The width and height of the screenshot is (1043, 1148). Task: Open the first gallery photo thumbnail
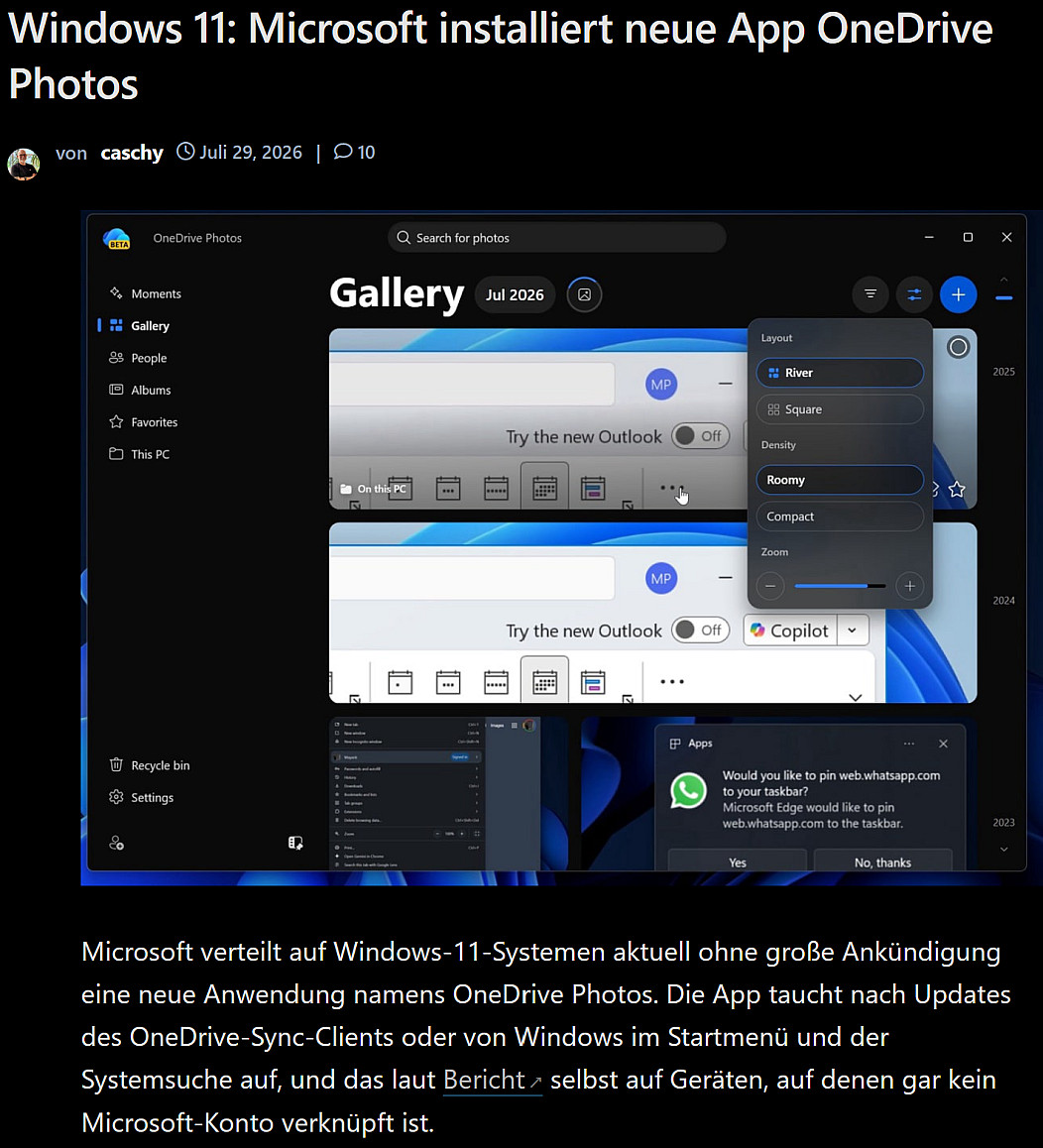pos(538,418)
